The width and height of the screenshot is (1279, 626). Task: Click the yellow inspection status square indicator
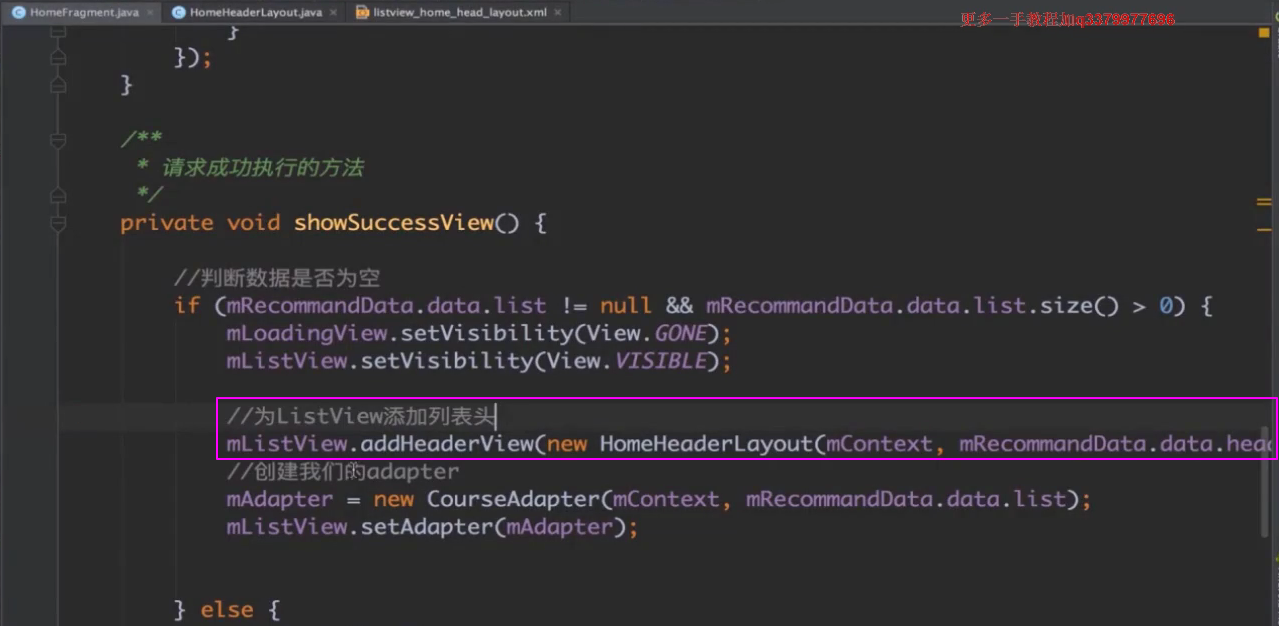click(x=1264, y=32)
